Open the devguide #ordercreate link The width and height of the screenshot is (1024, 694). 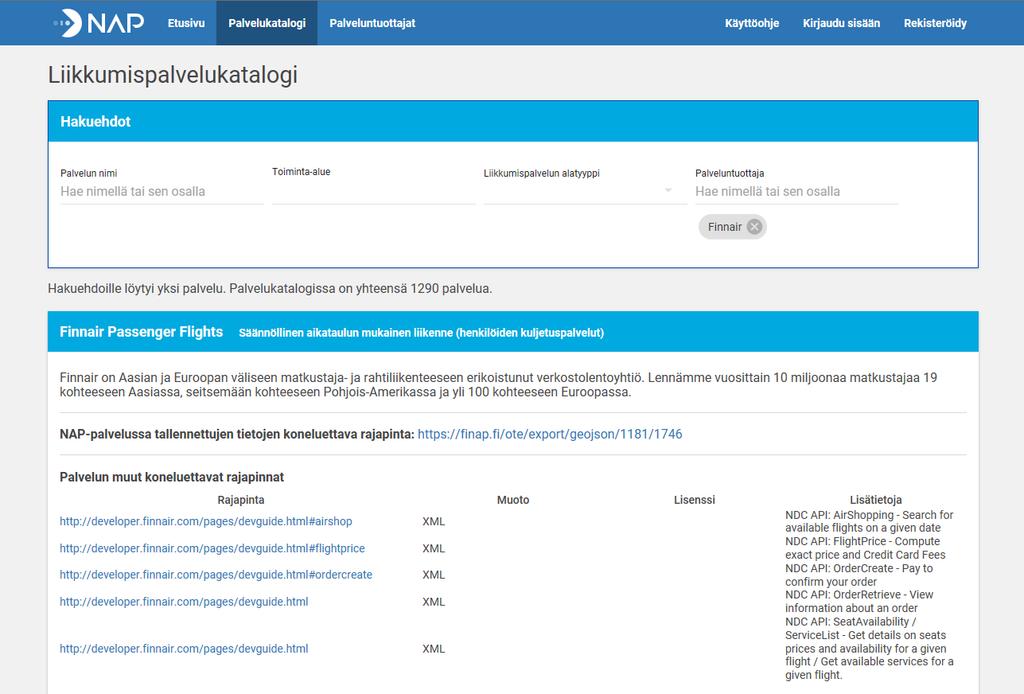[x=216, y=575]
